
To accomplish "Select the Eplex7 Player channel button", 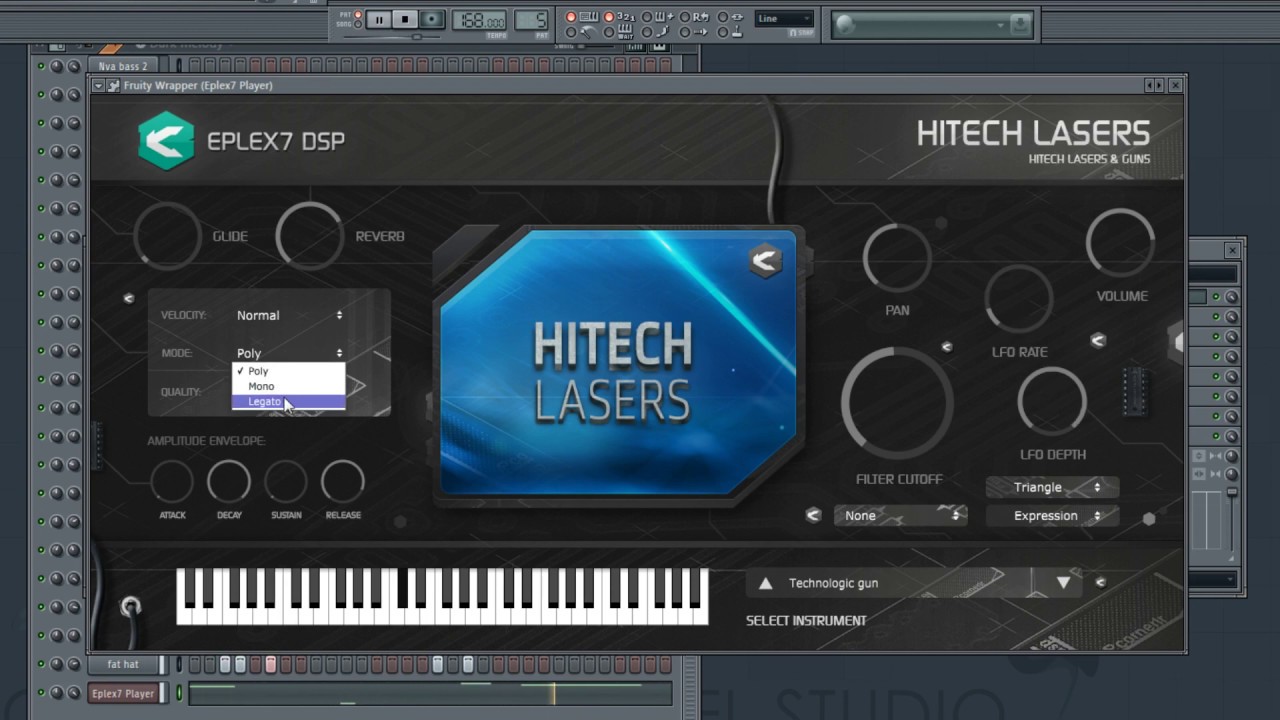I will click(x=123, y=693).
